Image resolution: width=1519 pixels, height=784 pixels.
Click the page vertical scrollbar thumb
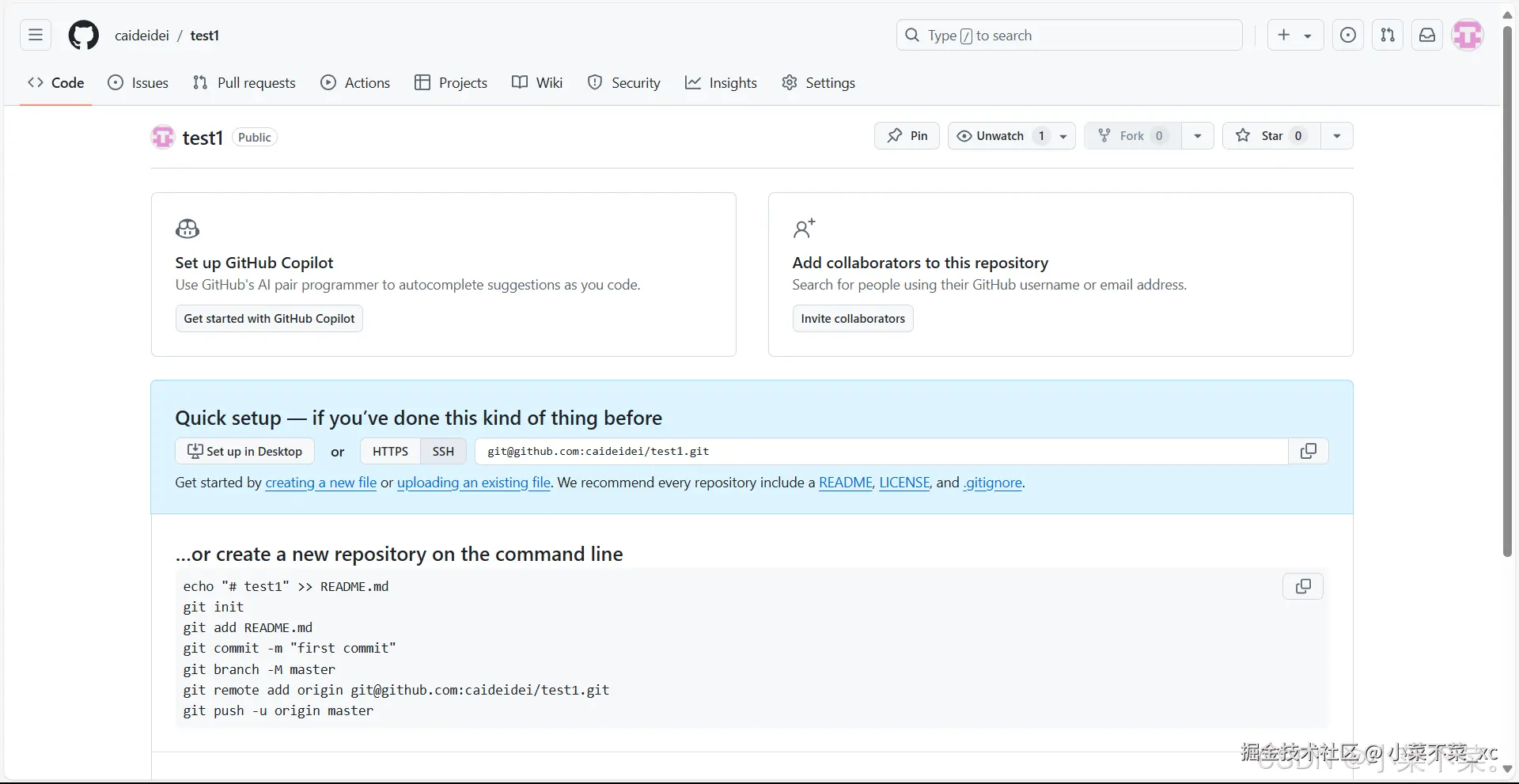[1508, 291]
